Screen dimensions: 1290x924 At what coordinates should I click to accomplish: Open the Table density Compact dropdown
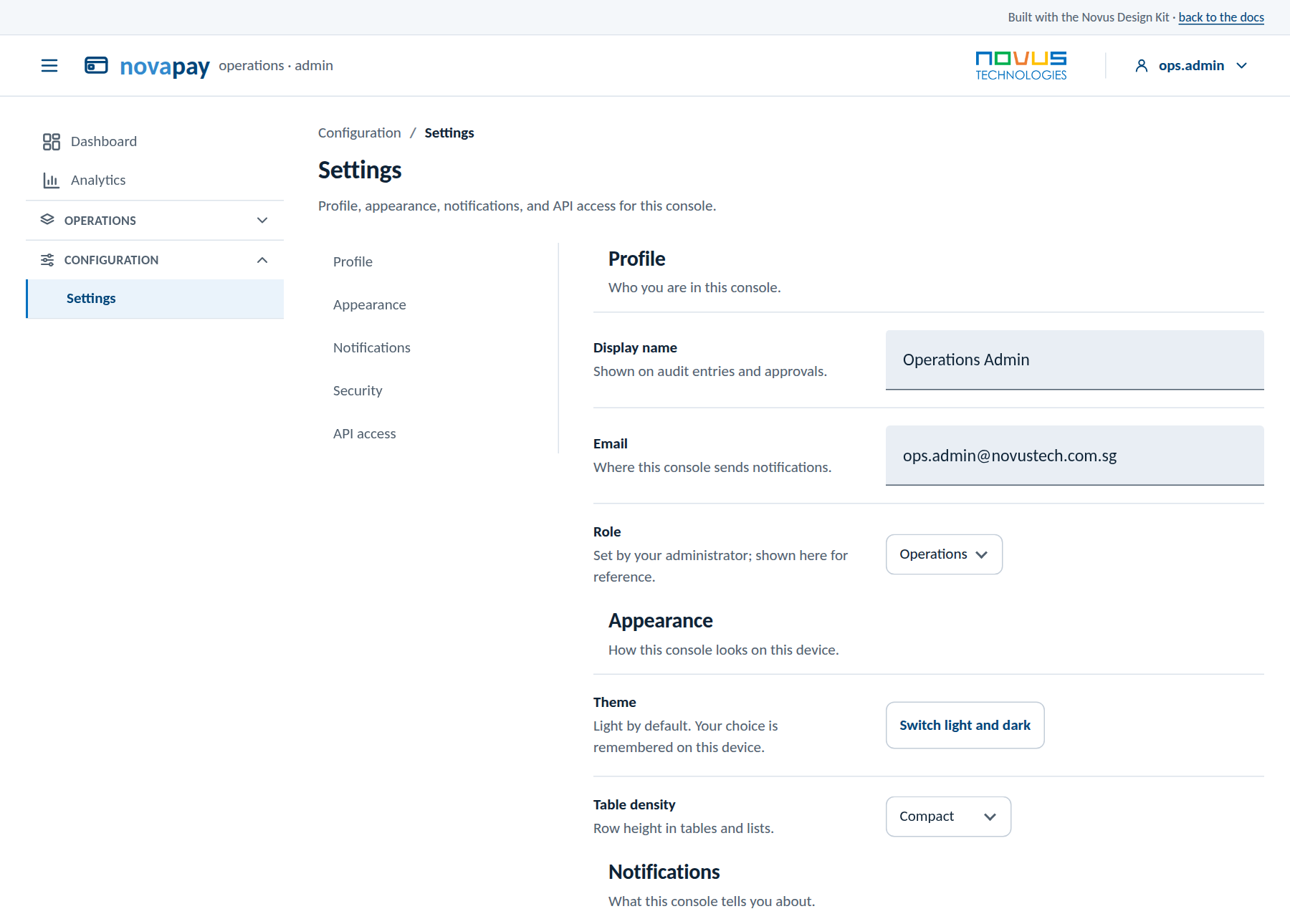click(x=948, y=817)
